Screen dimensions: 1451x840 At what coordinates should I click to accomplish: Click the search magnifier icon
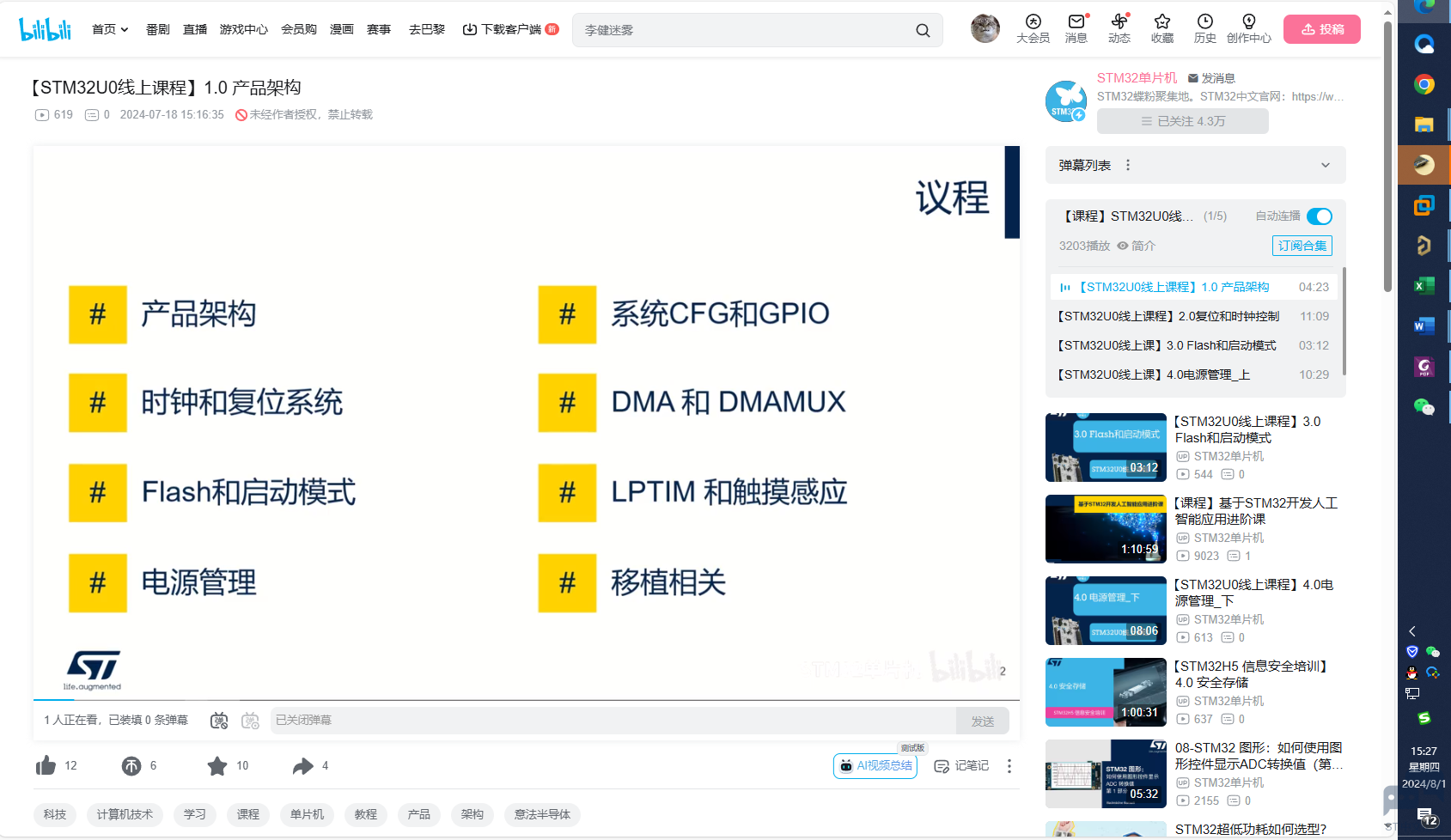tap(923, 30)
